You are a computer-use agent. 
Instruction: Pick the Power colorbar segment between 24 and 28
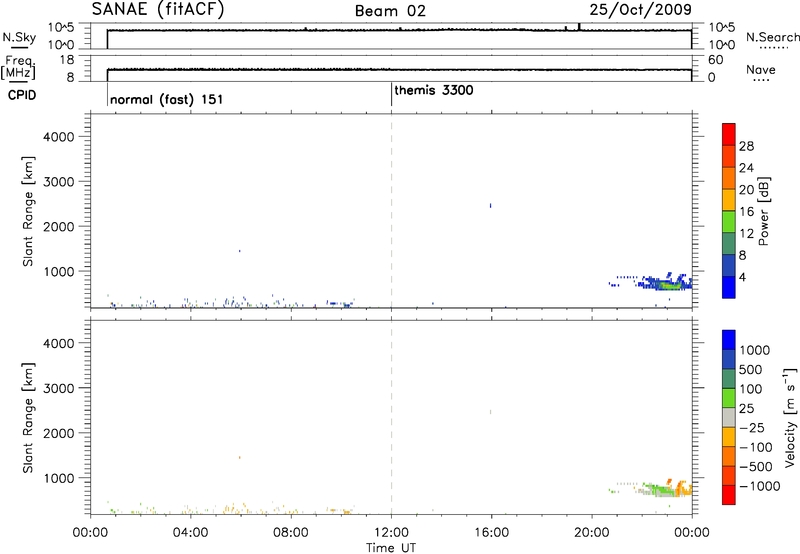pos(729,156)
